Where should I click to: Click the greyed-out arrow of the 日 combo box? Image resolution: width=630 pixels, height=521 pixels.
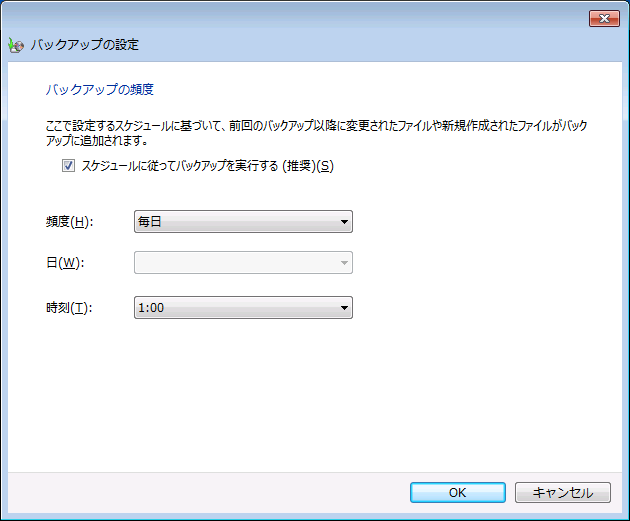(343, 263)
